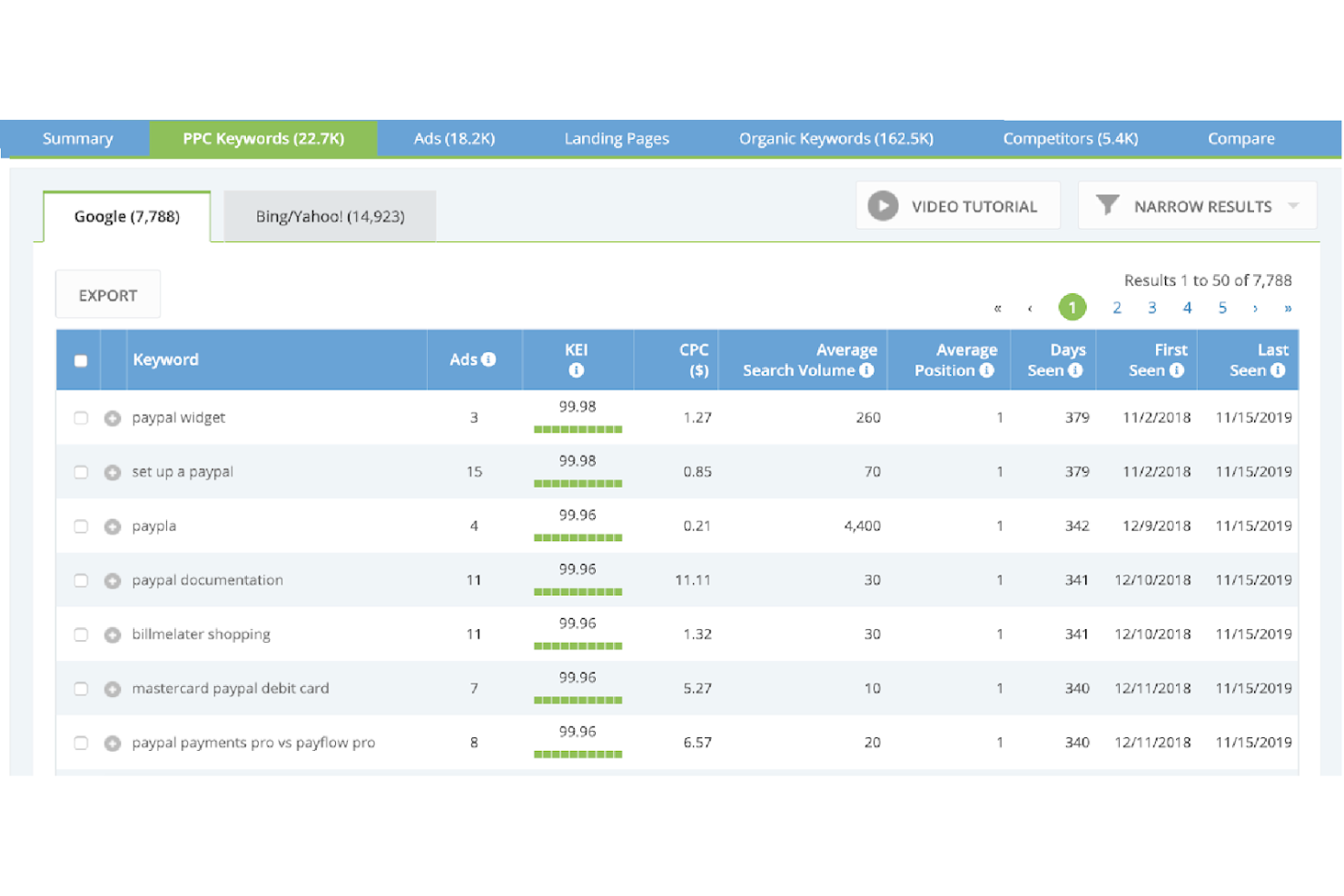Image resolution: width=1344 pixels, height=896 pixels.
Task: Expand paypal payments pro vs payflow pro row
Action: pyautogui.click(x=113, y=743)
